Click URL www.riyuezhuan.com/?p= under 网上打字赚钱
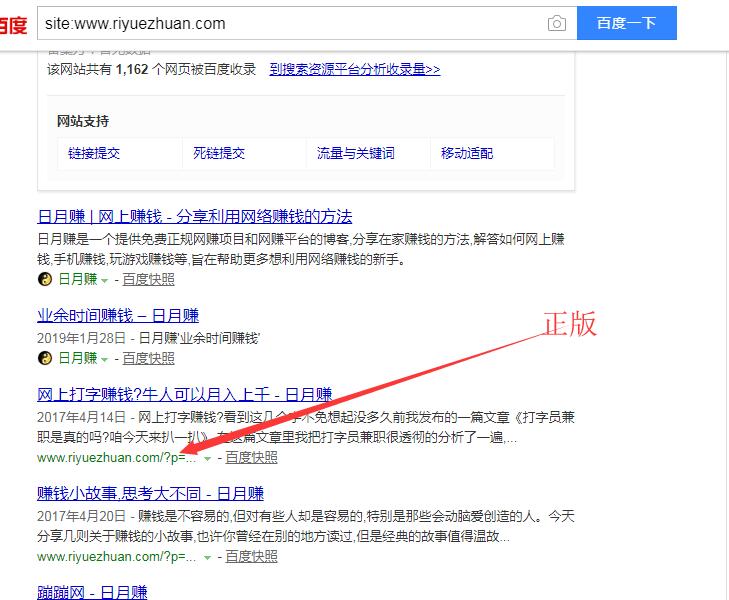The image size is (729, 600). [117, 458]
